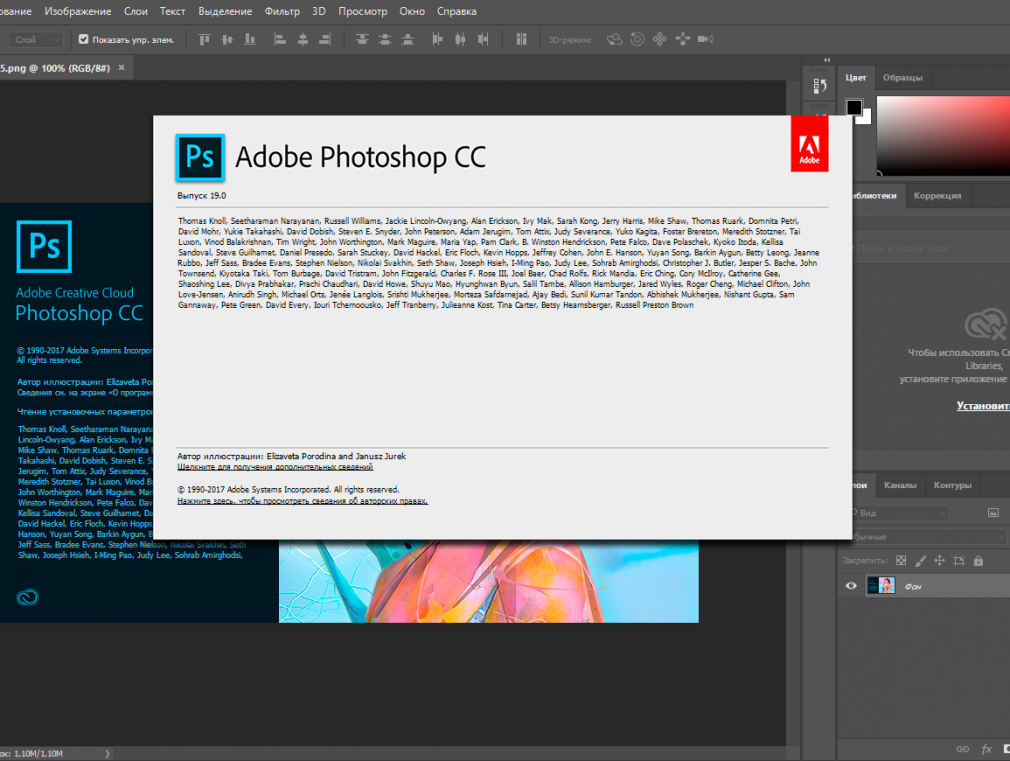Viewport: 1010px width, 761px height.
Task: Distribute vertical centers in options bar
Action: point(385,39)
